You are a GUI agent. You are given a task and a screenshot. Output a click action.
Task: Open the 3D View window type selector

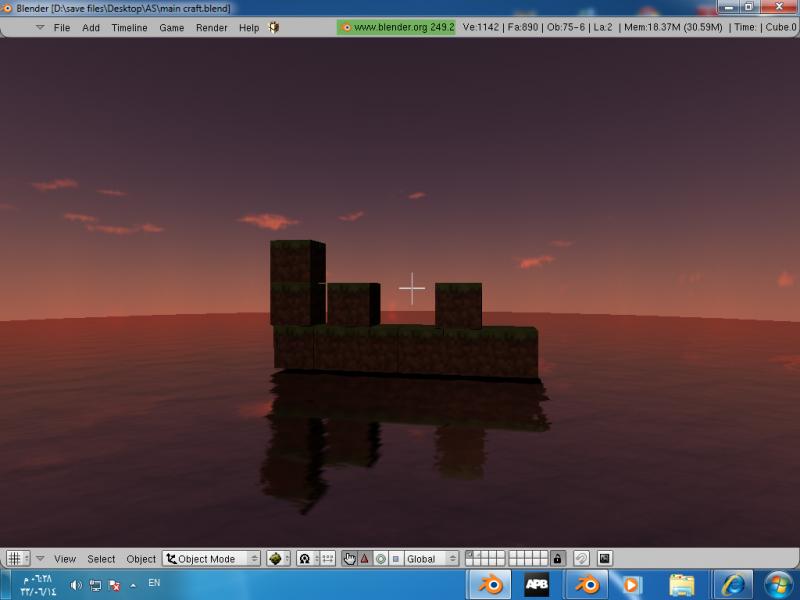(18, 559)
